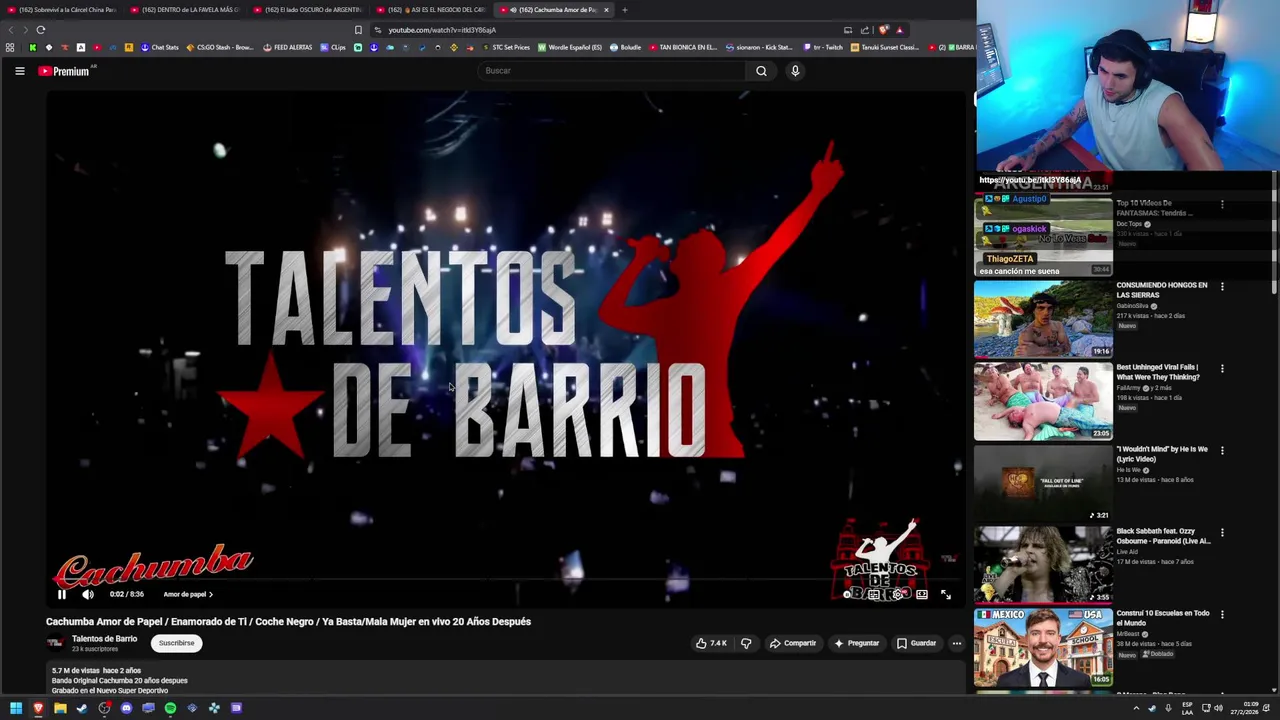The width and height of the screenshot is (1280, 720).
Task: Open the Boludle bookmark
Action: [x=625, y=47]
